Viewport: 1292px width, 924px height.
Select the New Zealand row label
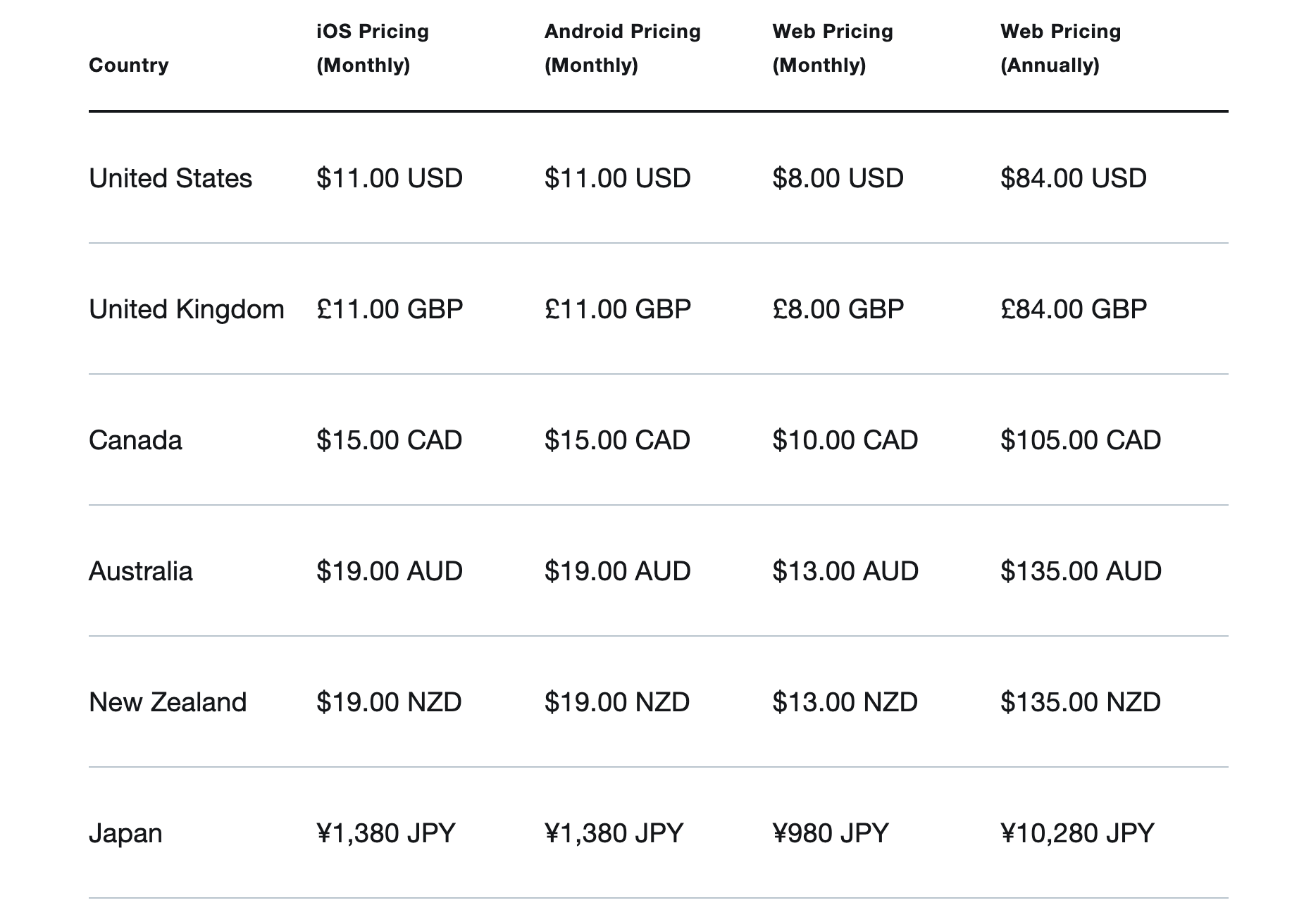[x=168, y=702]
